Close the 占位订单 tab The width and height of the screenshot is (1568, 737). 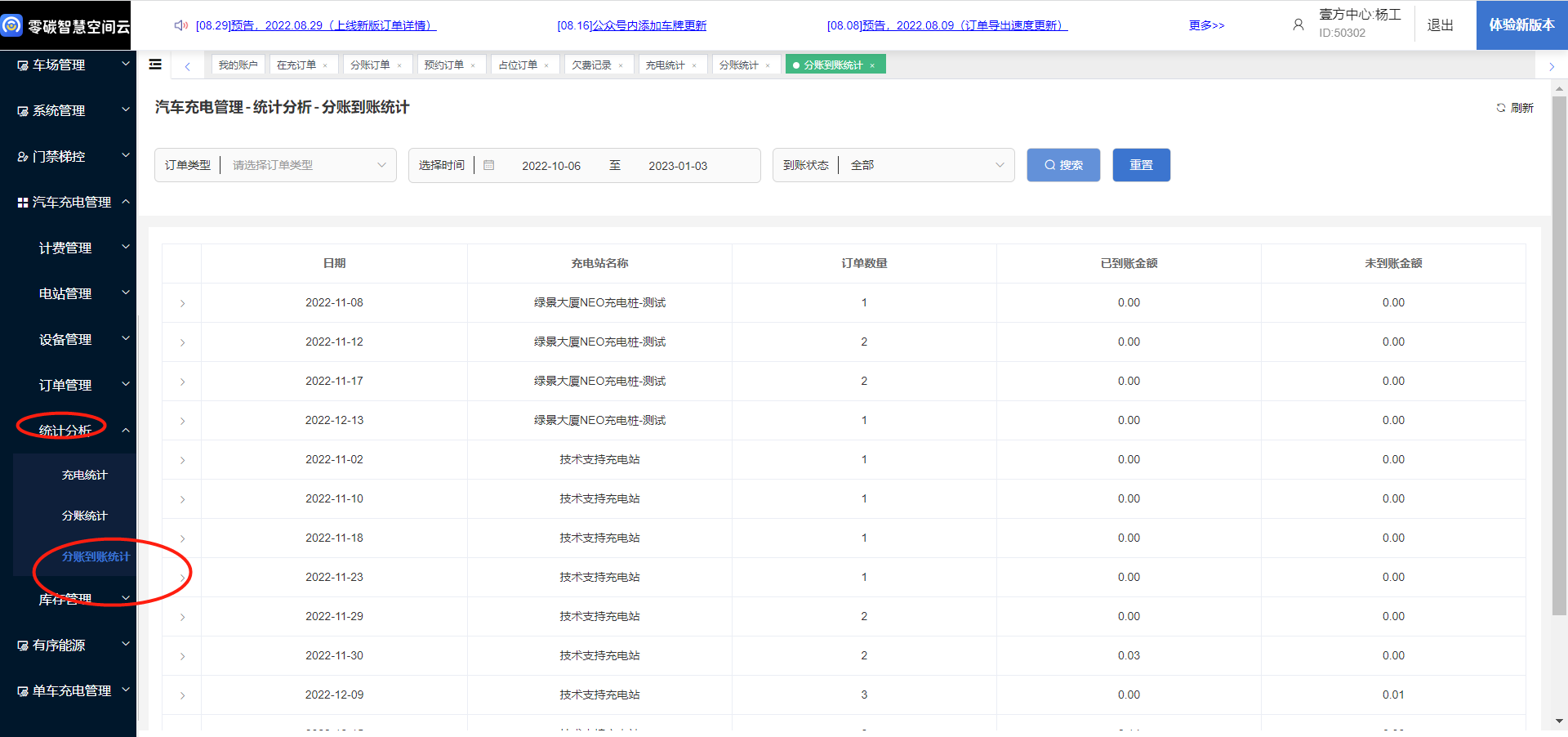[546, 65]
